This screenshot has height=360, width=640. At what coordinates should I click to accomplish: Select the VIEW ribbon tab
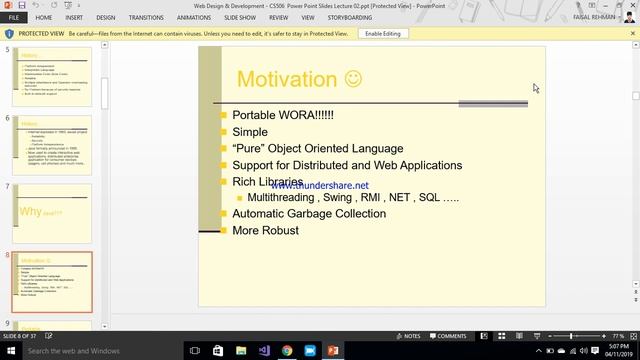point(308,18)
